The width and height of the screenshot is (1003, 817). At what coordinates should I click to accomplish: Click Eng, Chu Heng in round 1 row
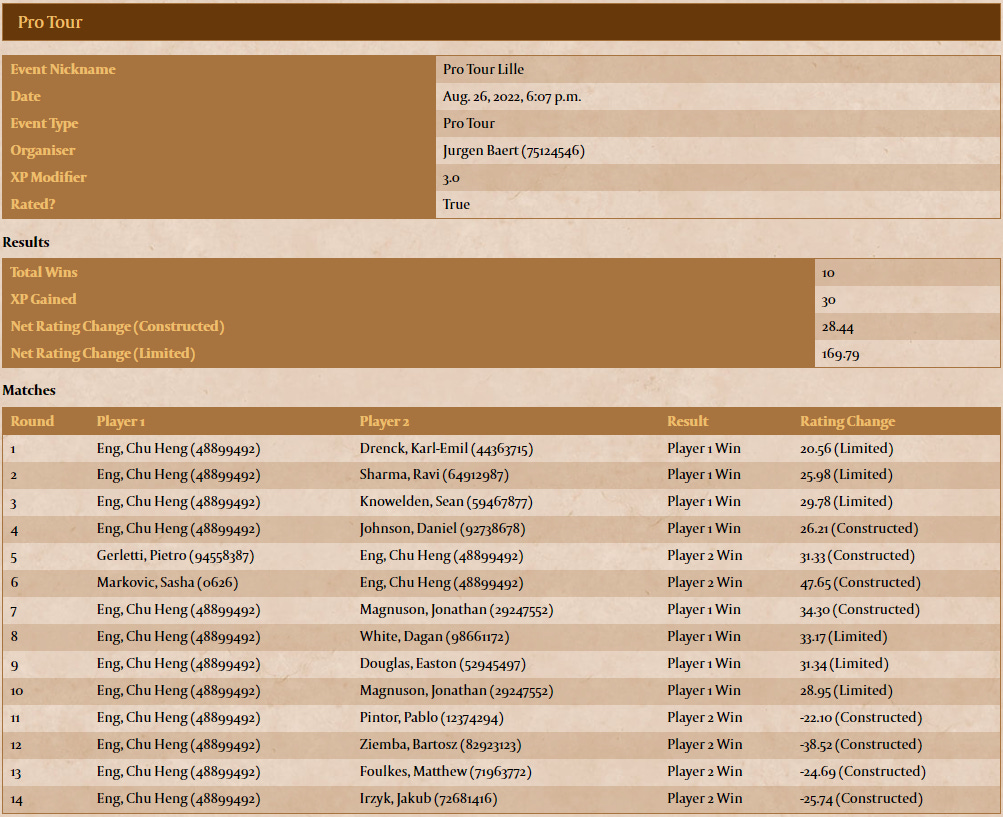[178, 448]
